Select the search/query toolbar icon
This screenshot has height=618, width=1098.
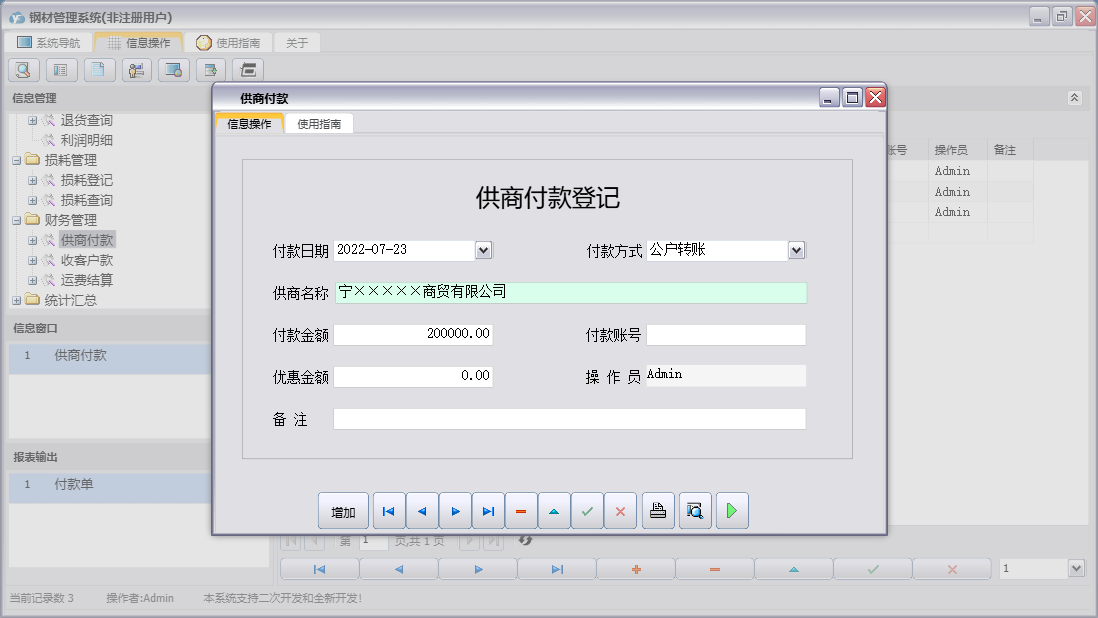[x=22, y=70]
